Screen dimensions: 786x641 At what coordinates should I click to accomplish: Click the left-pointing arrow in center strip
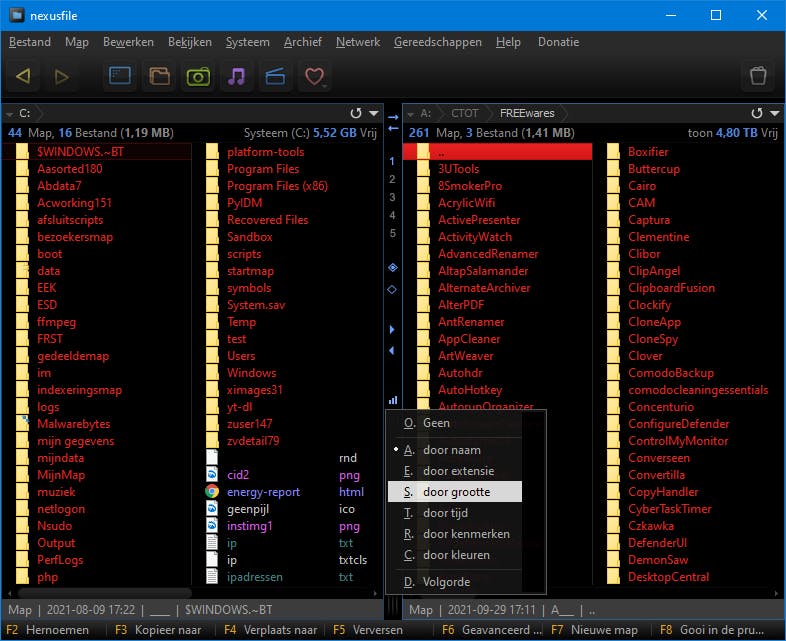393,128
